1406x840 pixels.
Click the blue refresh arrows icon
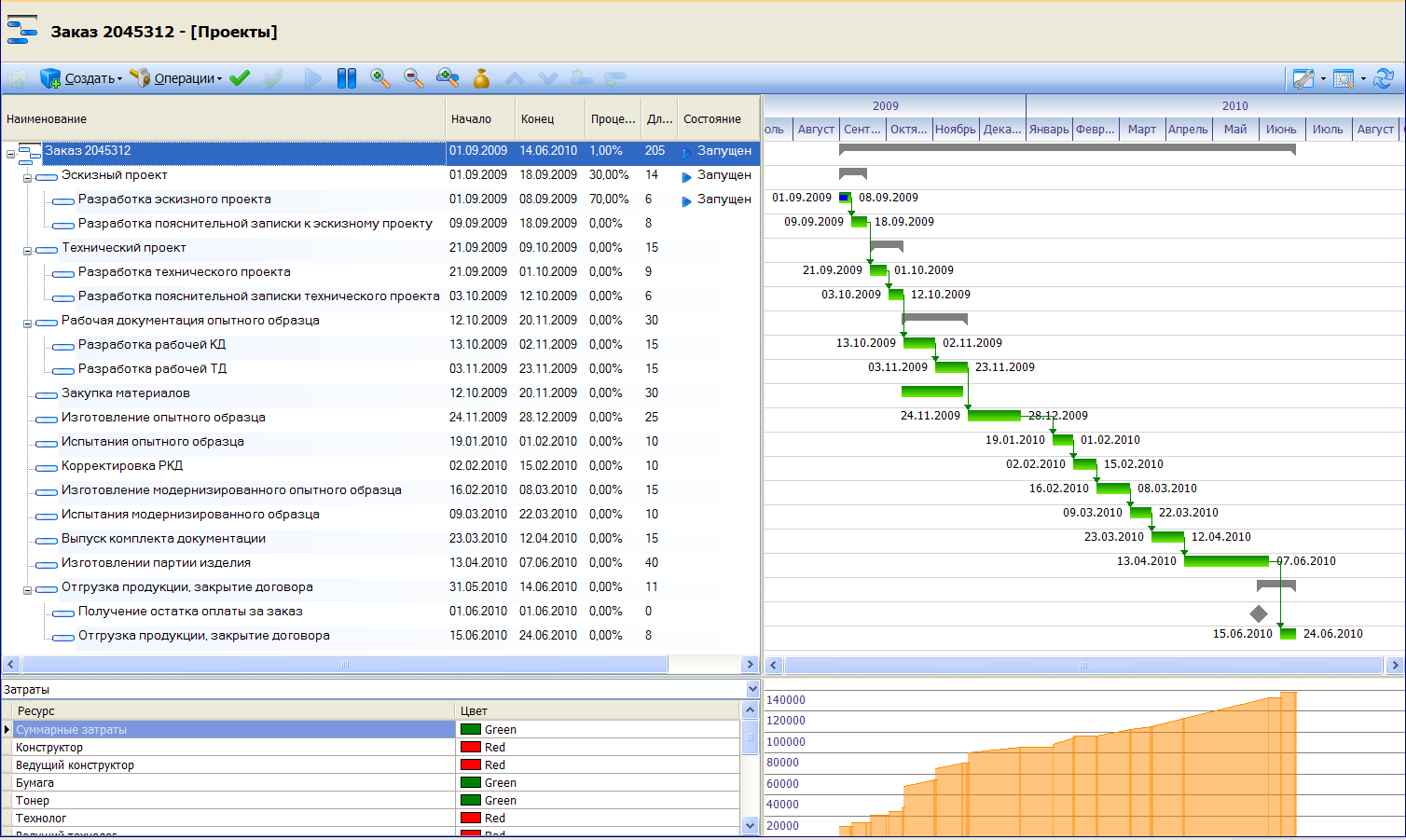point(1384,79)
